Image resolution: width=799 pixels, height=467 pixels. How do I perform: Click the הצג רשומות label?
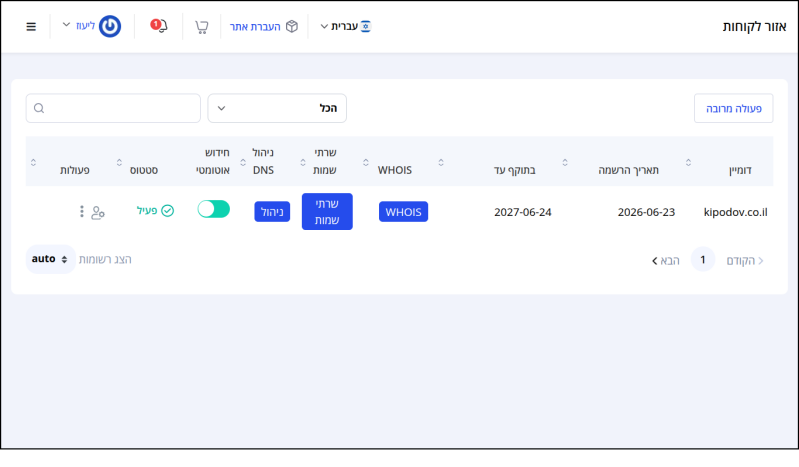105,260
